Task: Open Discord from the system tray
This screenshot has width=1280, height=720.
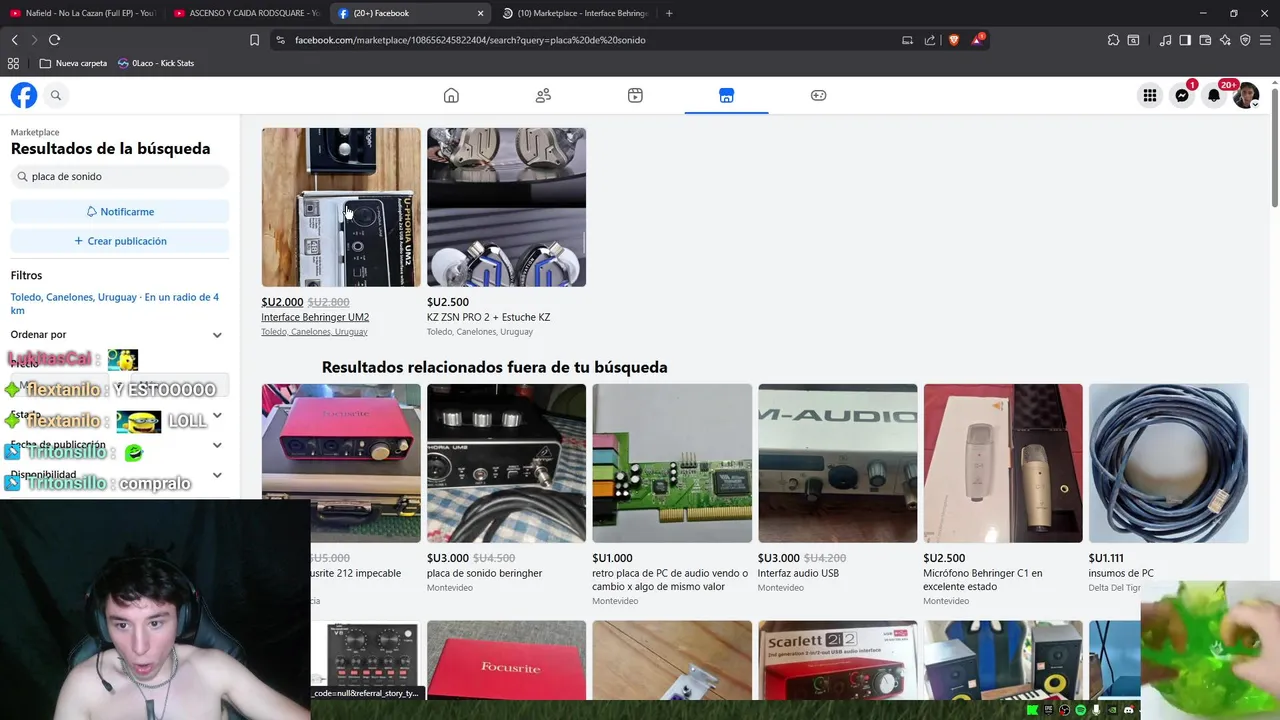Action: pyautogui.click(x=1129, y=710)
